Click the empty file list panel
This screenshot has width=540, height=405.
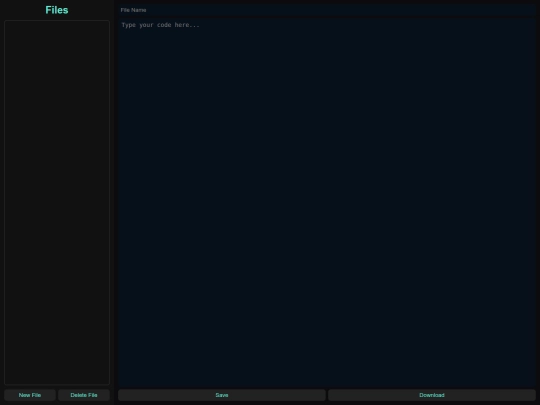pos(57,202)
